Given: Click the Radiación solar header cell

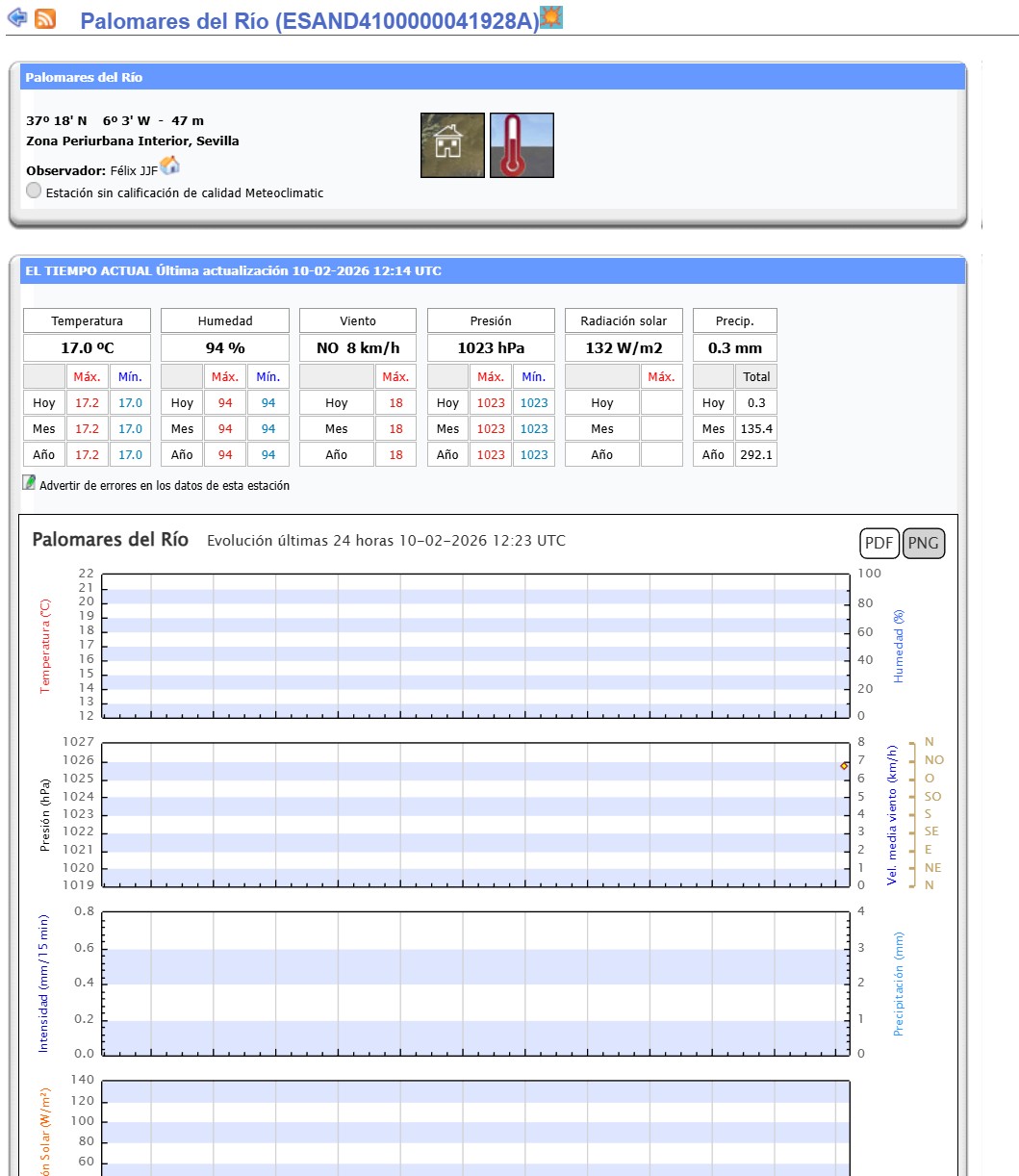Looking at the screenshot, I should [624, 320].
